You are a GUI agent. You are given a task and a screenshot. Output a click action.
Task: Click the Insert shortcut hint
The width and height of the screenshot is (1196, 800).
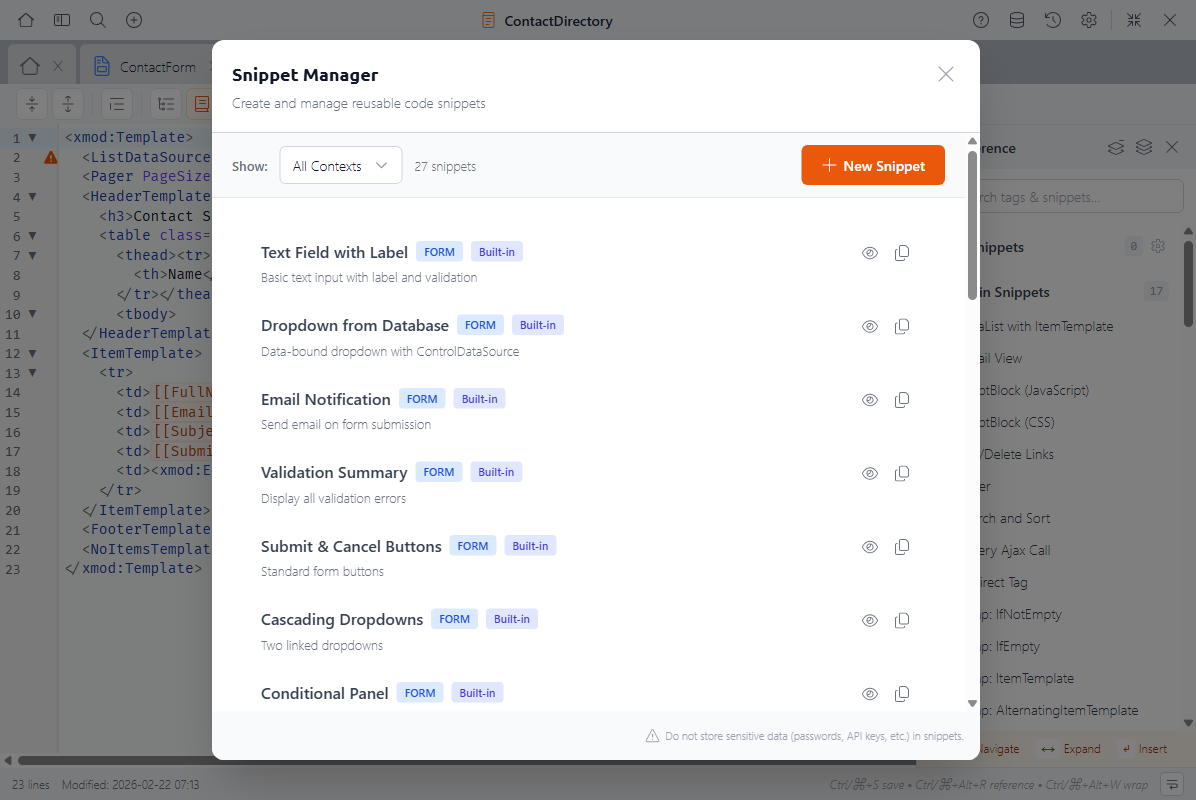[x=1144, y=749]
